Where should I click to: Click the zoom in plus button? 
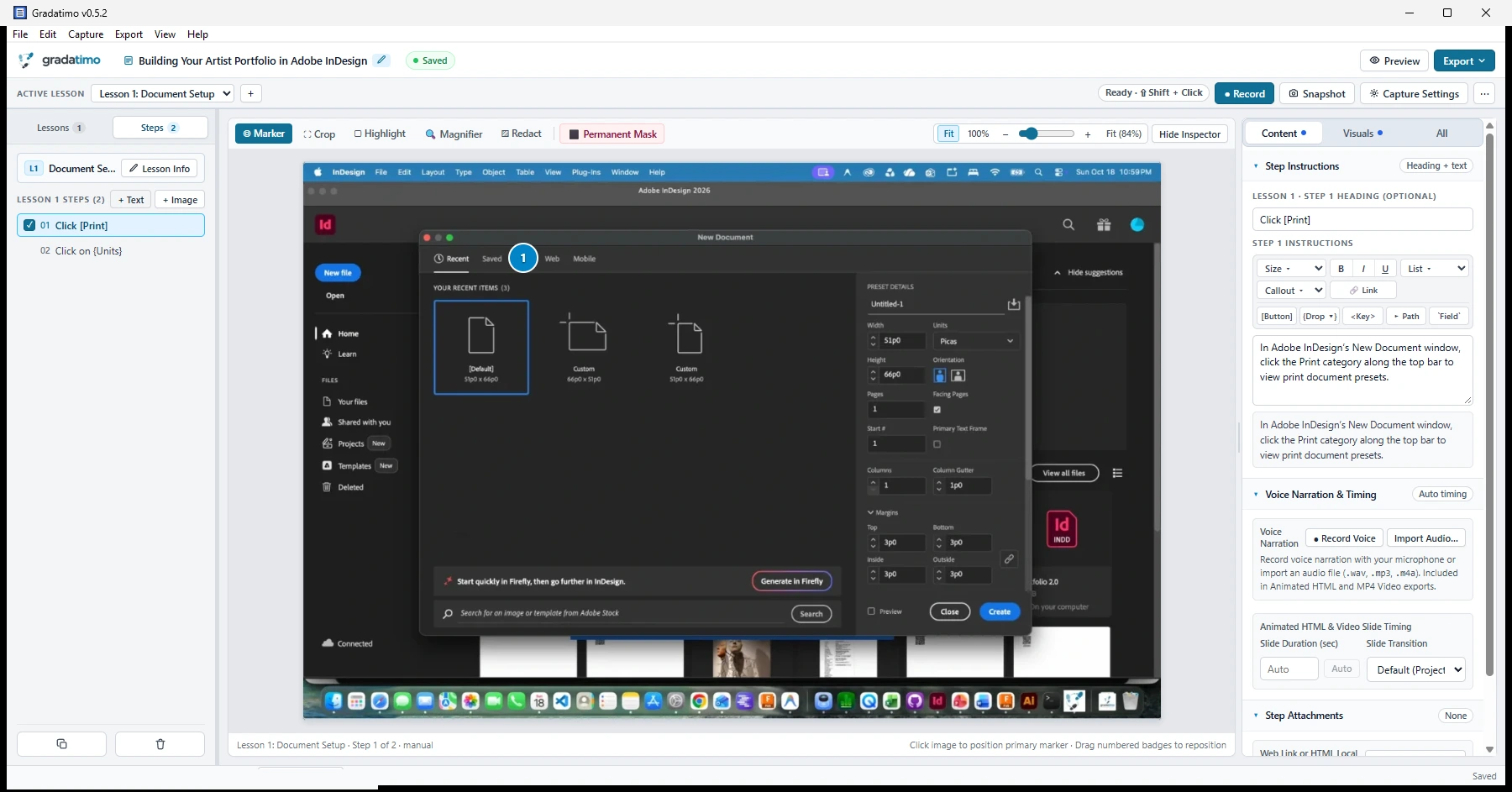1088,134
